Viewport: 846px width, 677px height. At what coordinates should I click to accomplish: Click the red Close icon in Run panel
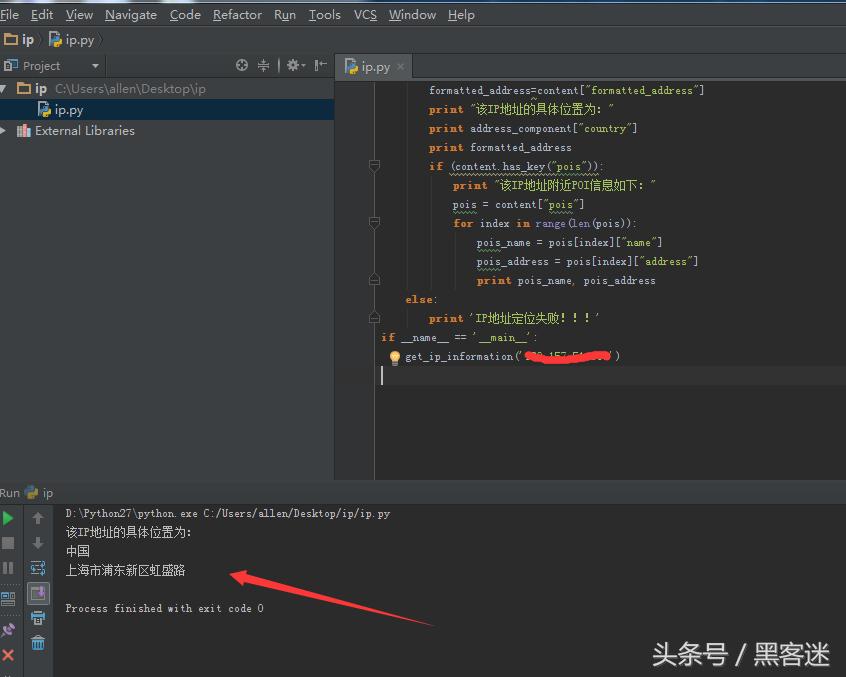pyautogui.click(x=8, y=655)
